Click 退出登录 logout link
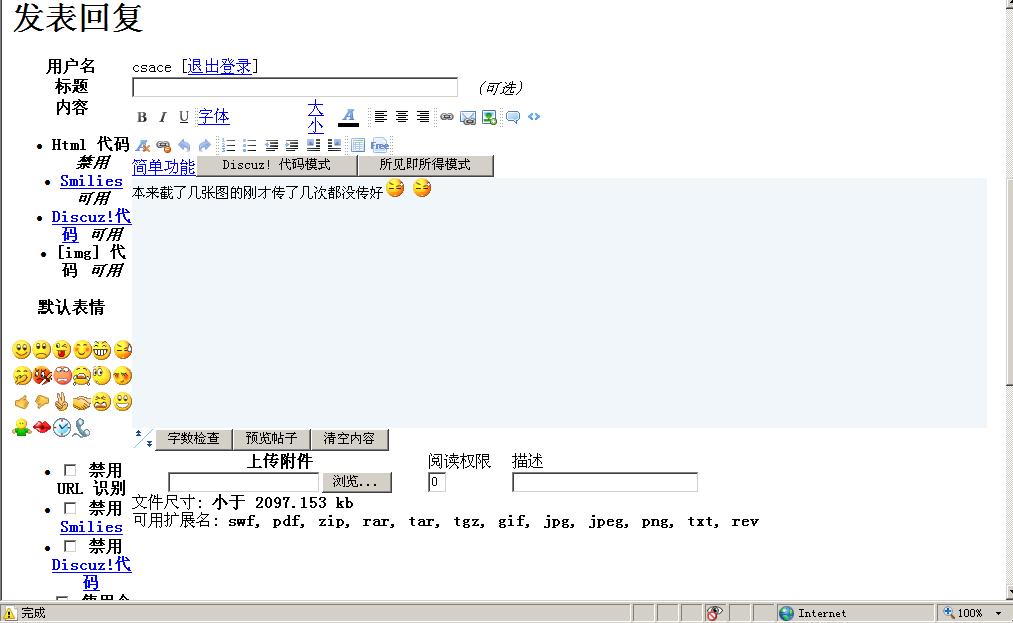 point(220,67)
